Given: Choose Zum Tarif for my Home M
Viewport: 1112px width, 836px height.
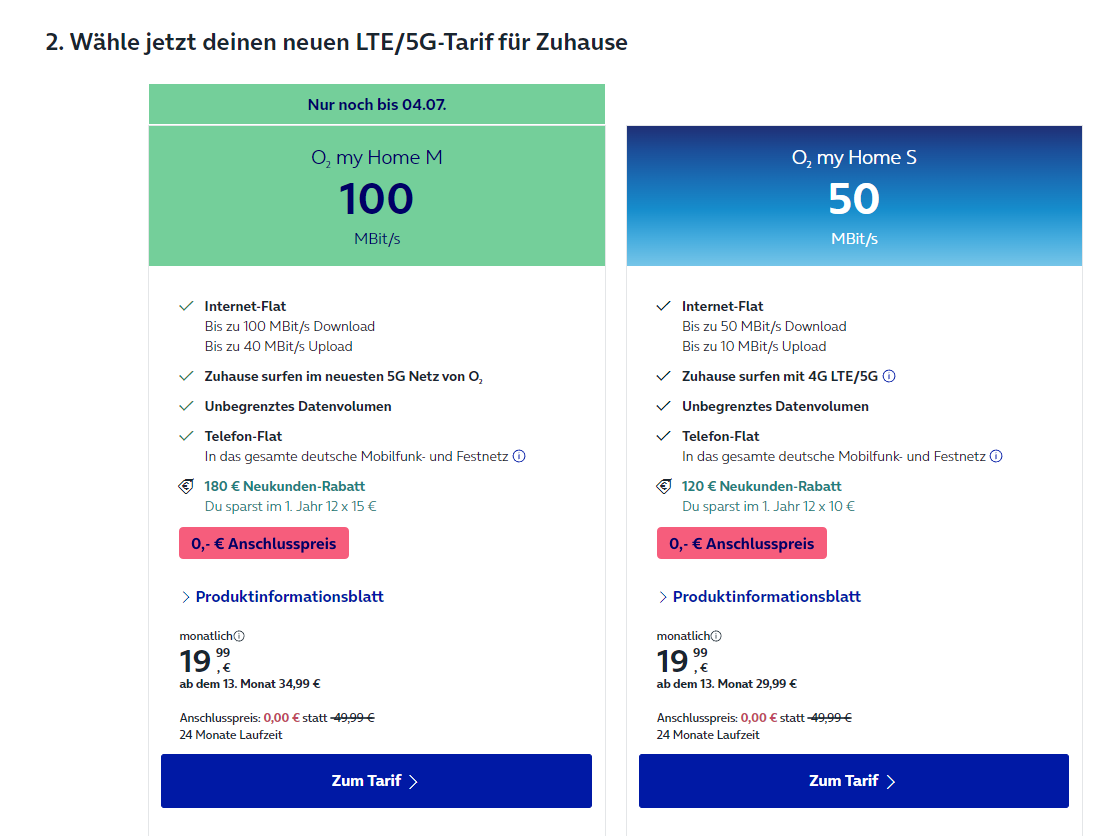Looking at the screenshot, I should (376, 781).
